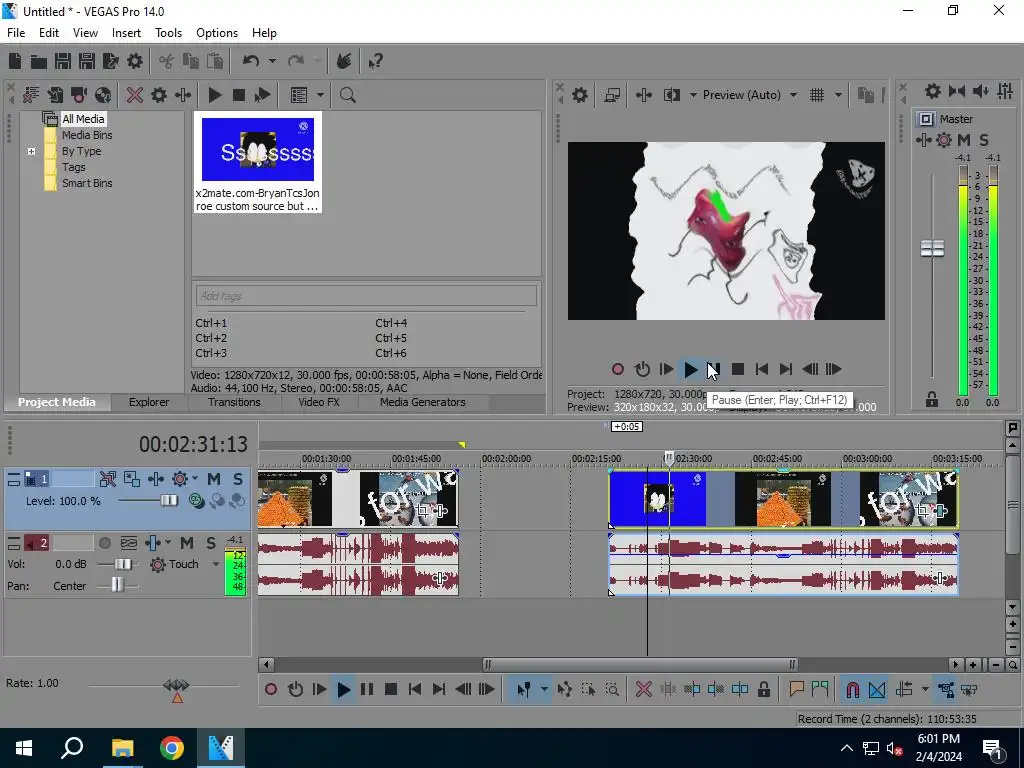Viewport: 1024px width, 768px height.
Task: Switch to the Explorer tab
Action: pos(149,402)
